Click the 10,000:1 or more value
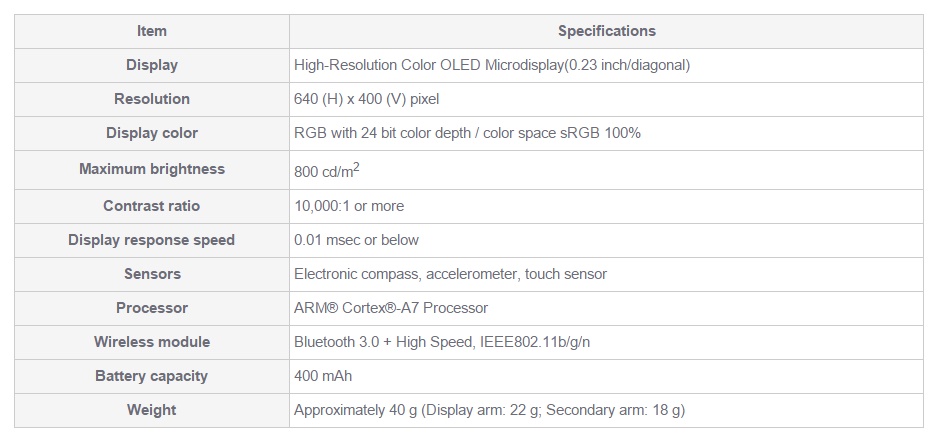The height and width of the screenshot is (440, 936). tap(349, 206)
